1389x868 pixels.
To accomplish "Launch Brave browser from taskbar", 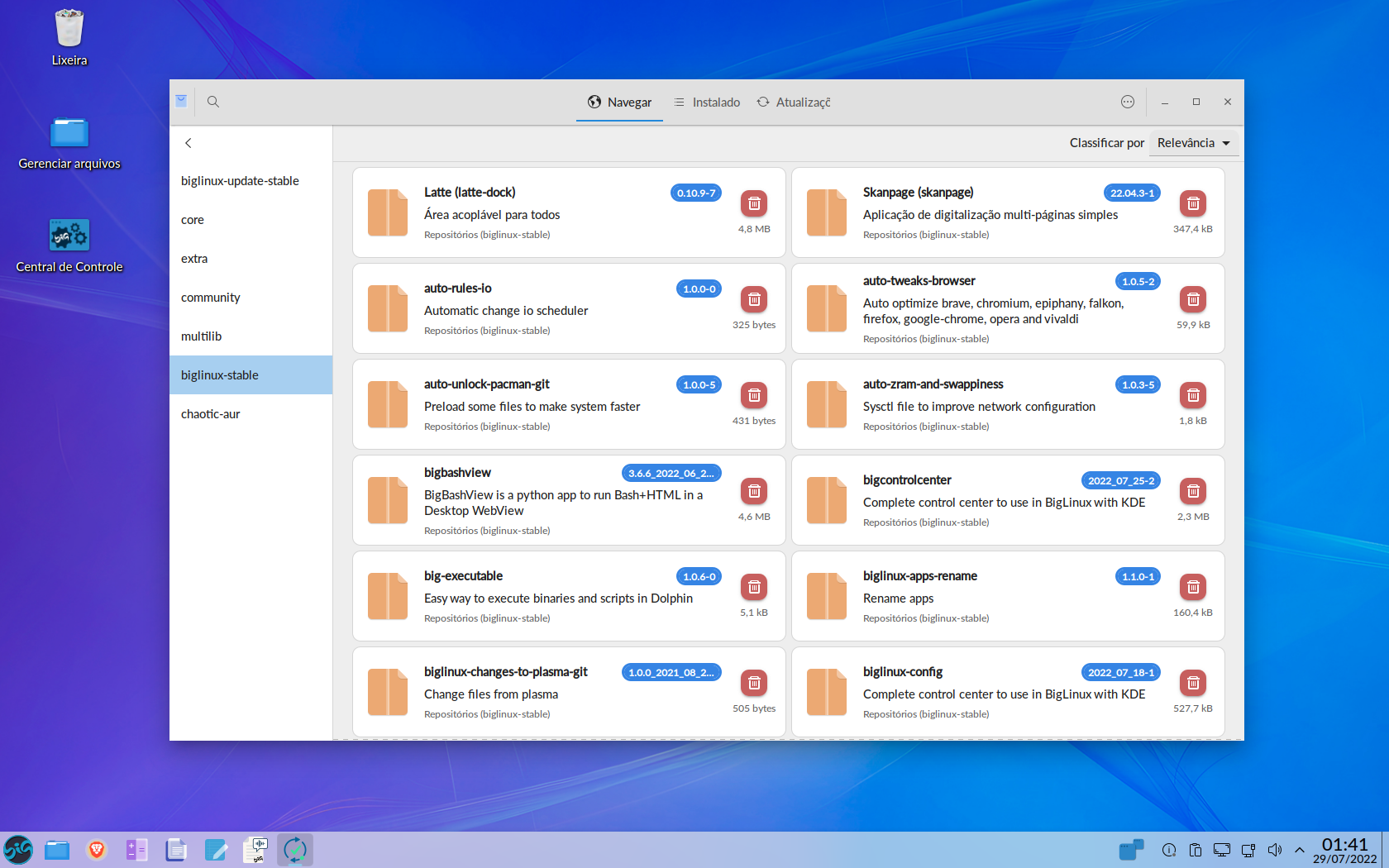I will (97, 850).
